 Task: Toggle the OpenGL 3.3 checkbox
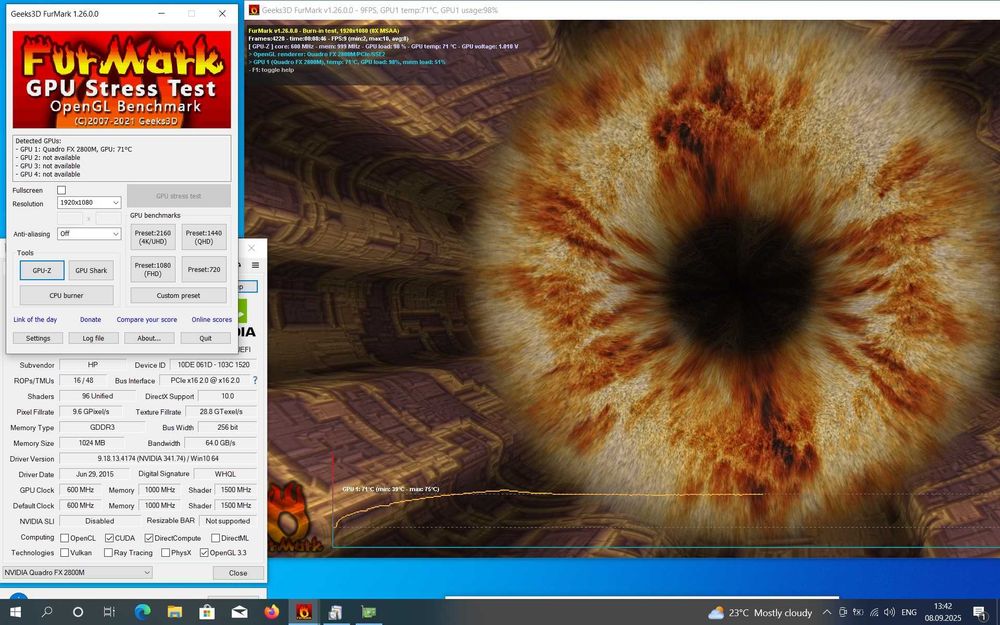204,552
